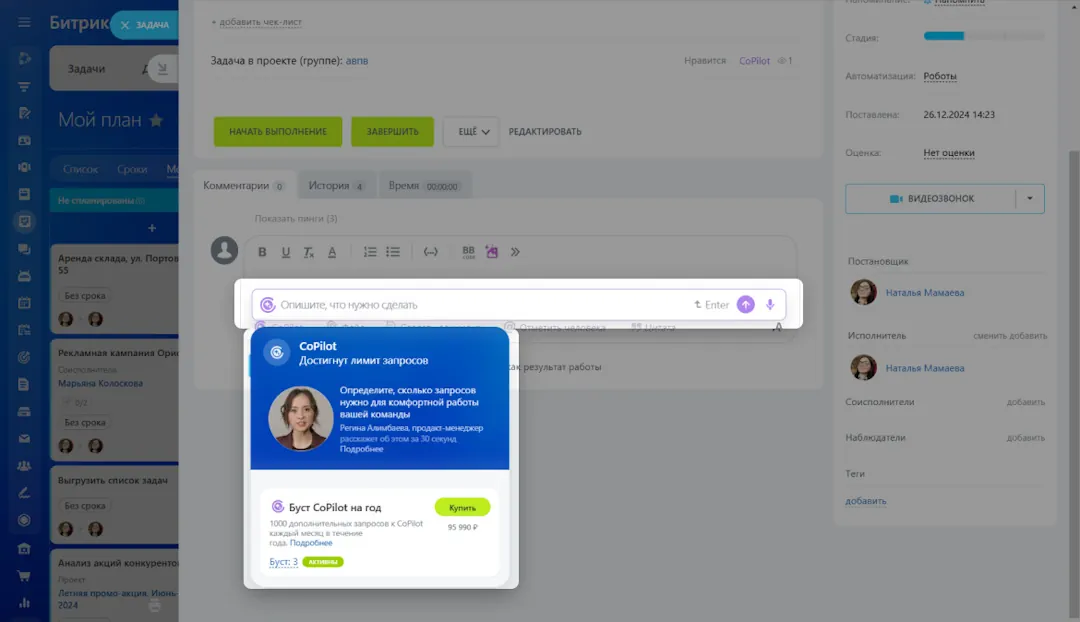
Task: Click the CoPilot prompt input field
Action: point(480,305)
